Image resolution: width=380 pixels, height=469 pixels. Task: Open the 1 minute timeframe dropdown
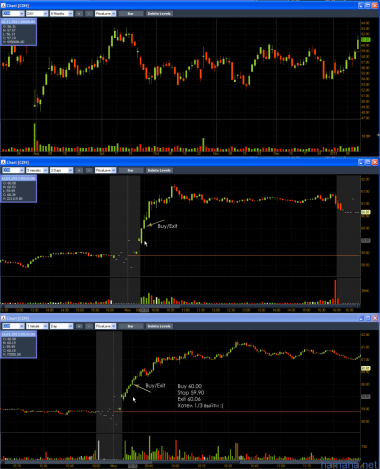37,326
